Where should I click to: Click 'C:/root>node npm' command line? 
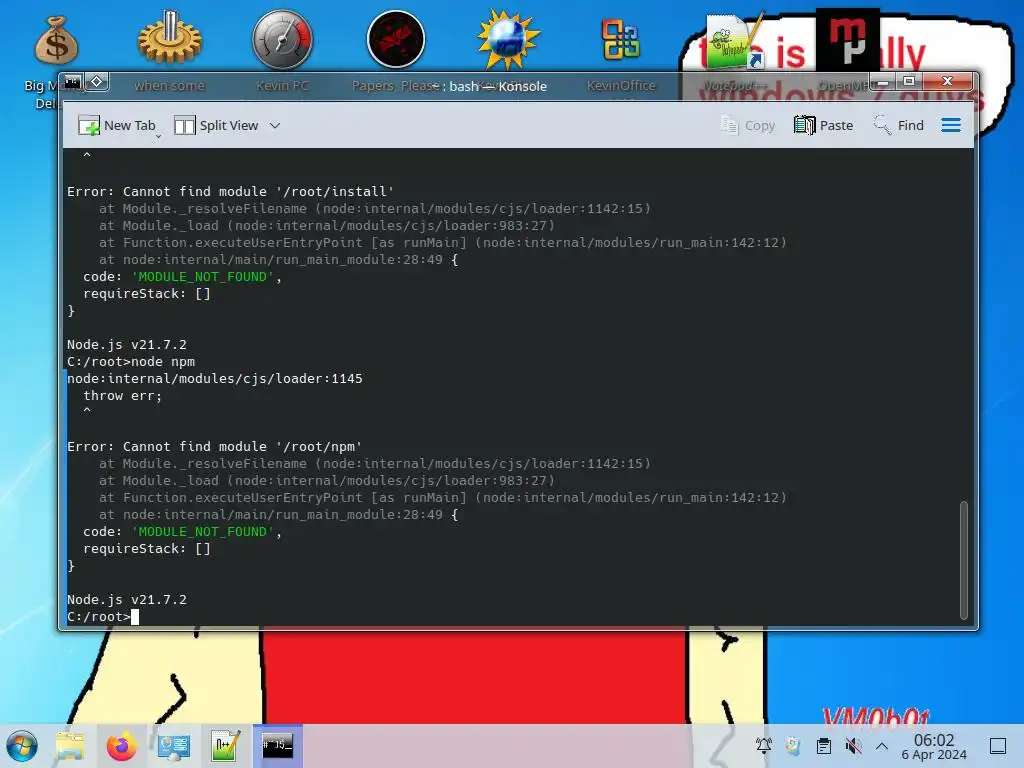tap(131, 361)
